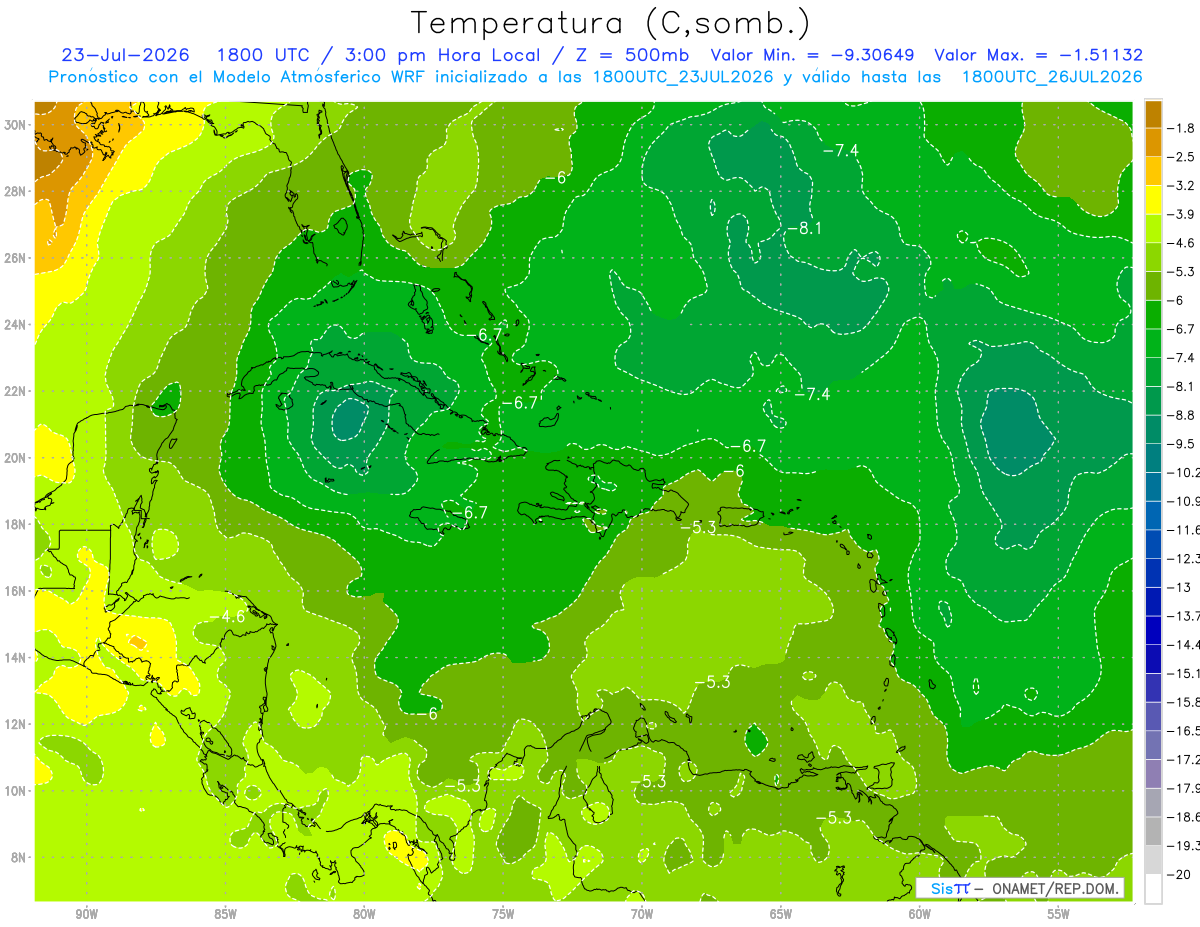Click the orange color bar segment between -1.8 and -2.5
The height and width of the screenshot is (927, 1200).
(1154, 142)
